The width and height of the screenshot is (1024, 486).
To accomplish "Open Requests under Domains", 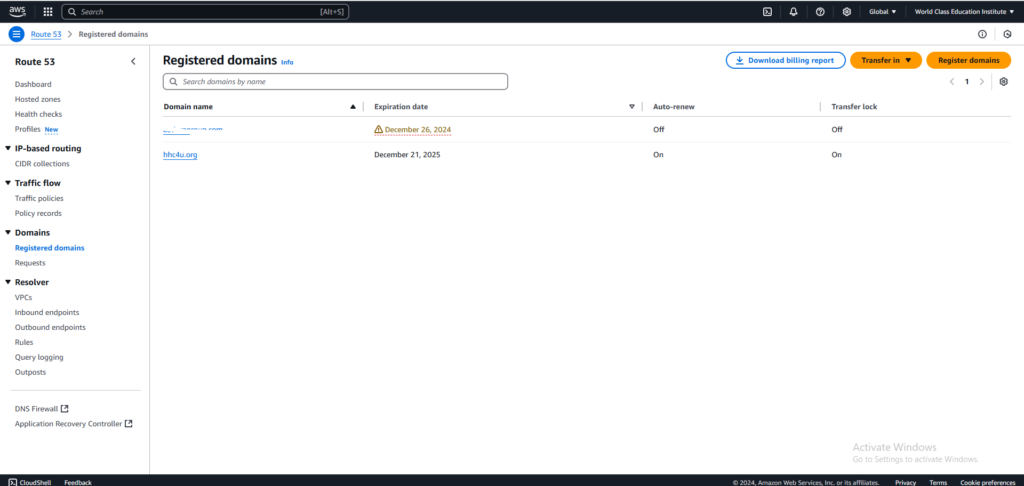I will point(30,263).
